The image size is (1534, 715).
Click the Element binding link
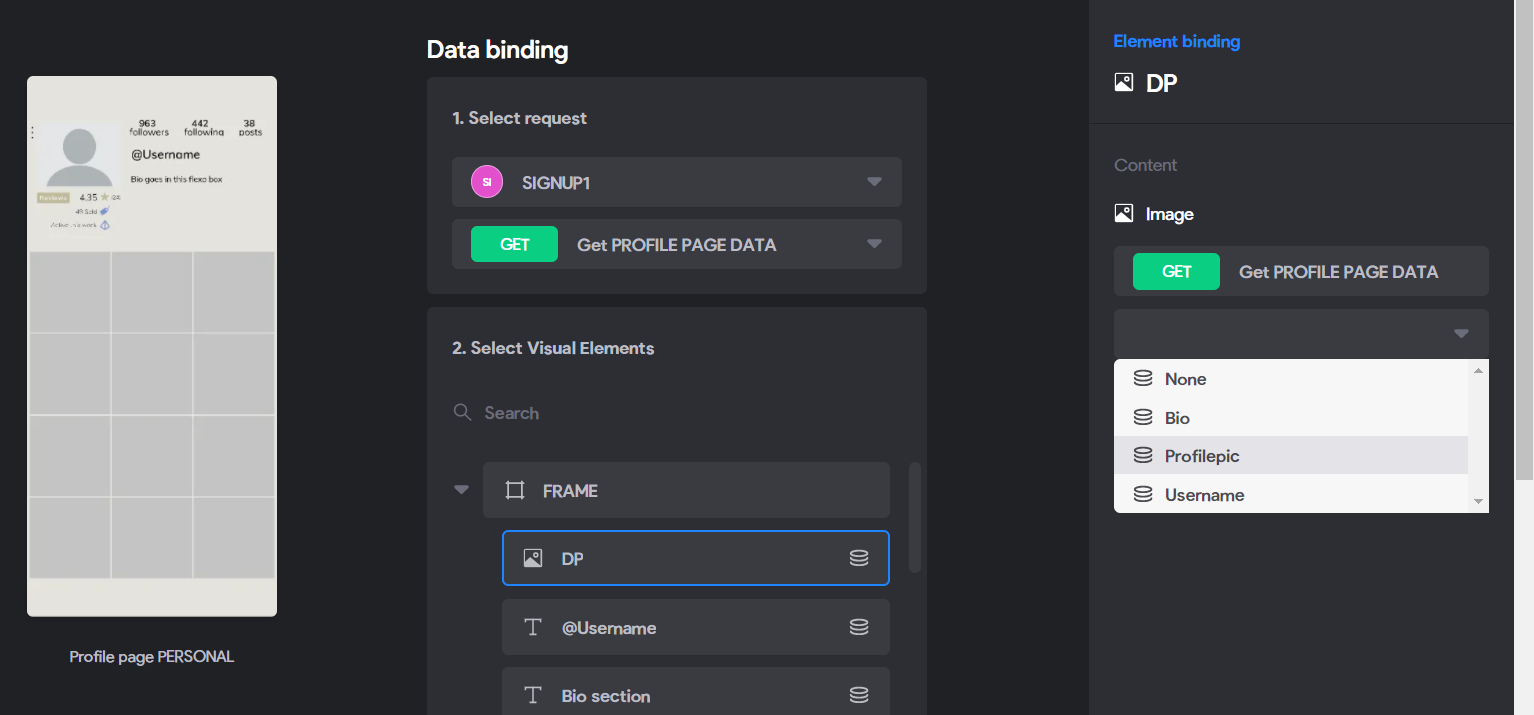(x=1176, y=41)
